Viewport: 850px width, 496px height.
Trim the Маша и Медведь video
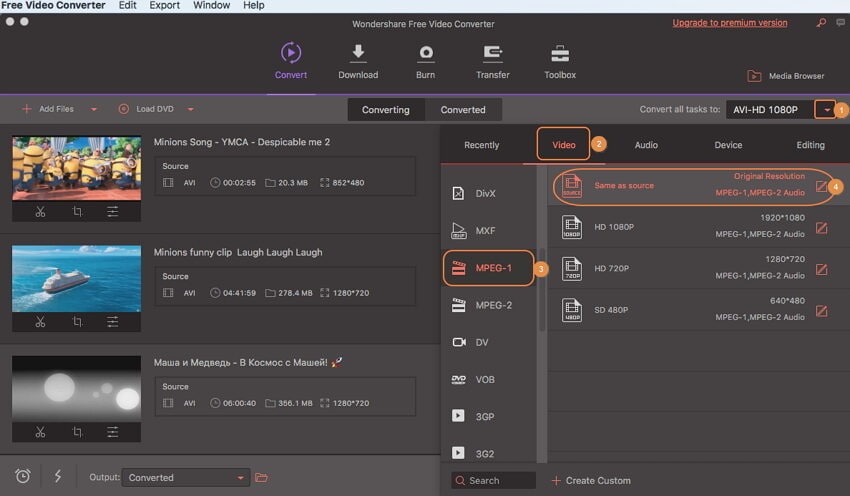pos(41,432)
